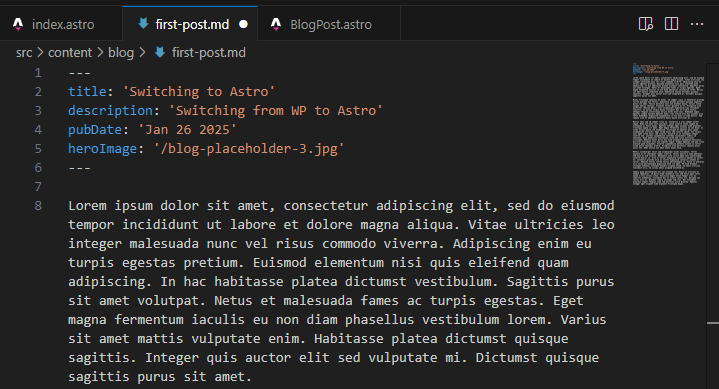
Task: Click the markdown arrow icon on first-post.md tab
Action: 143,23
